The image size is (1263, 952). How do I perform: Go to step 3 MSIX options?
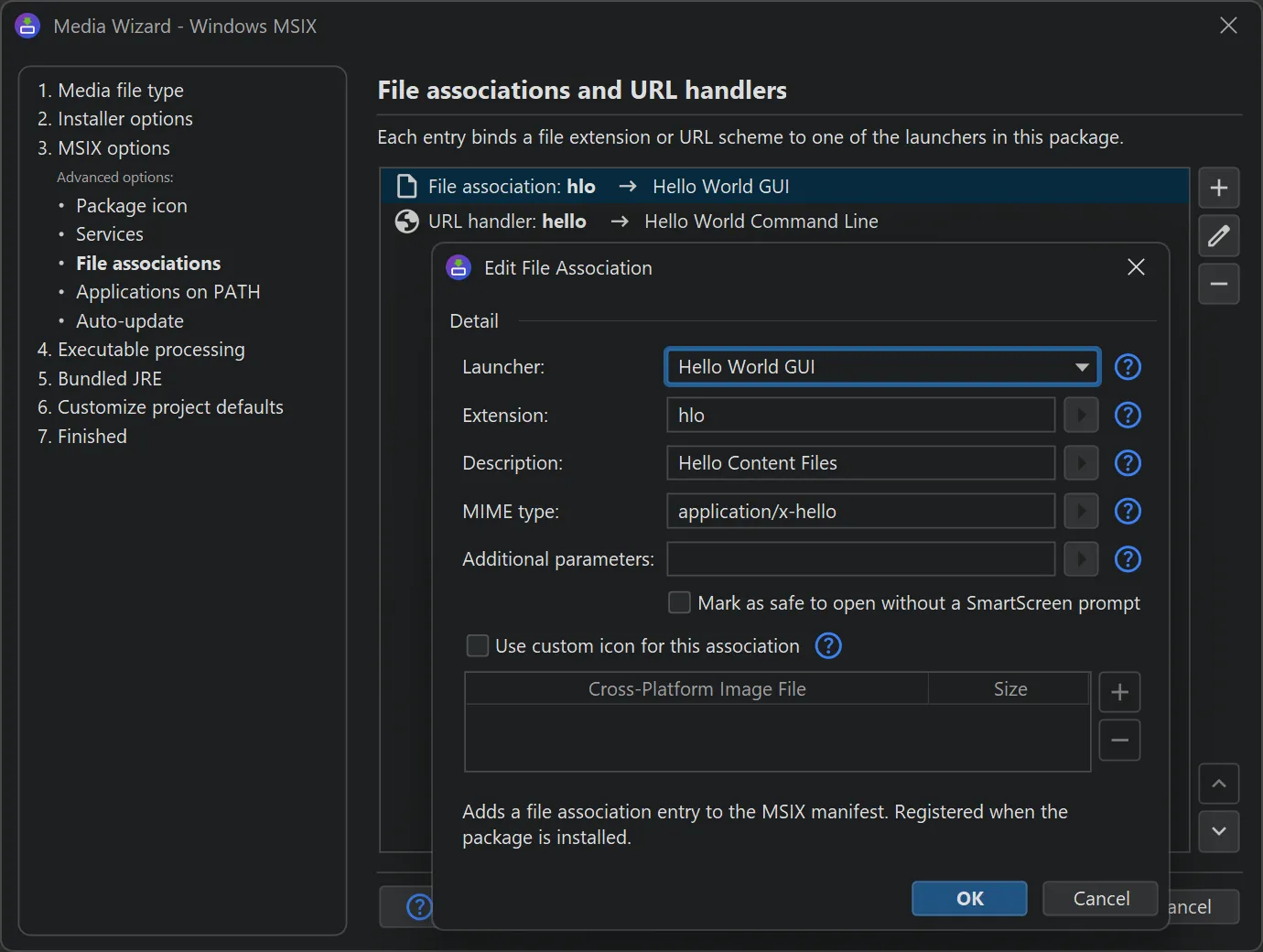point(103,148)
